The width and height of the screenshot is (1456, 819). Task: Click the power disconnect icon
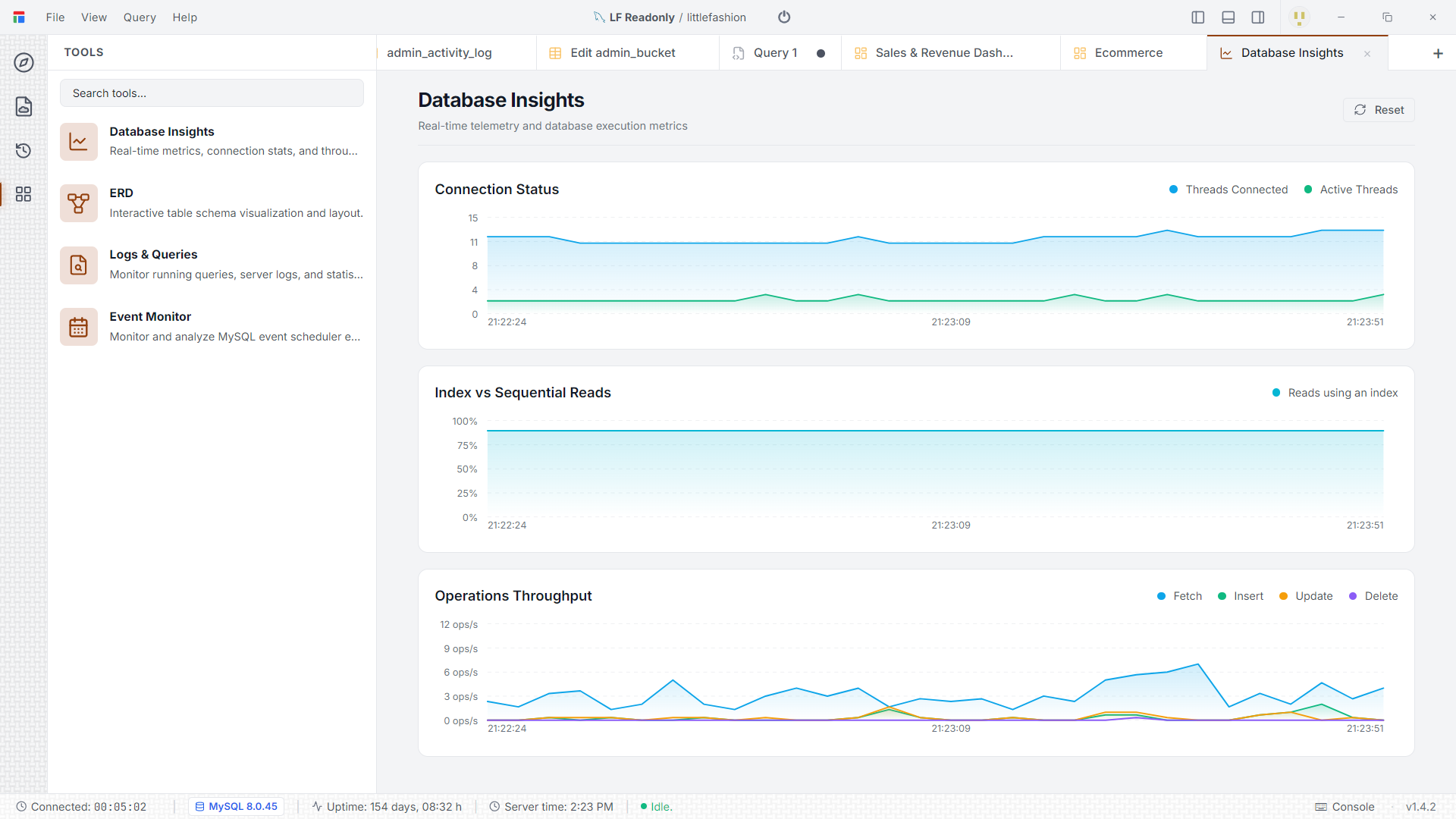pos(784,17)
